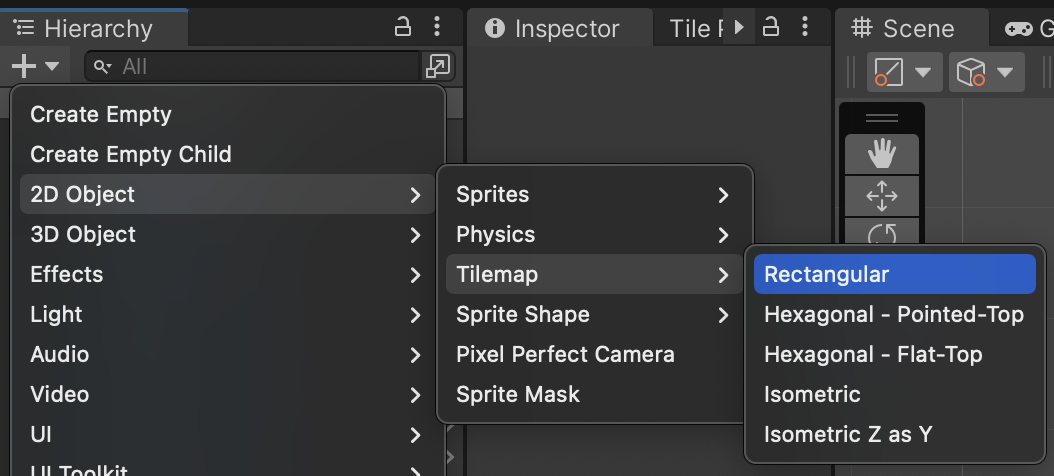Viewport: 1054px width, 476px height.
Task: Select Isometric Z as Y tilemap option
Action: [x=848, y=434]
